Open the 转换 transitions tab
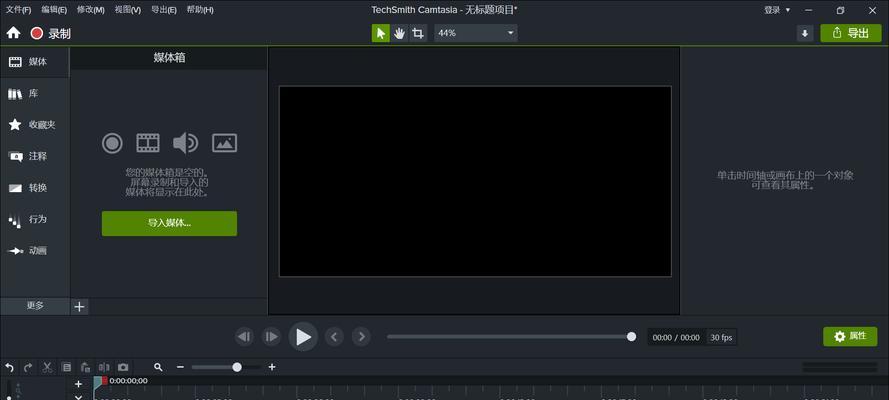 tap(35, 188)
